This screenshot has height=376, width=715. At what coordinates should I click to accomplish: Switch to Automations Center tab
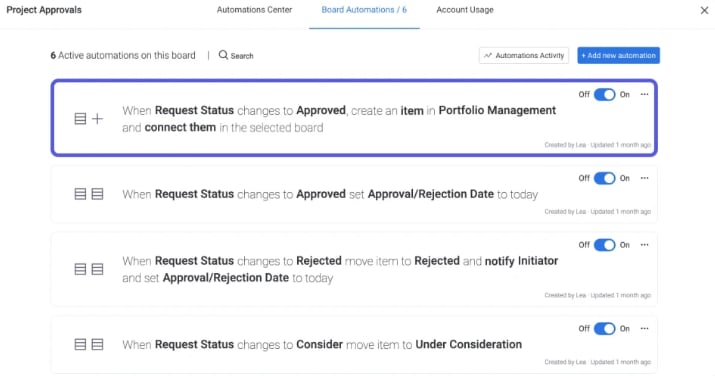[x=254, y=10]
